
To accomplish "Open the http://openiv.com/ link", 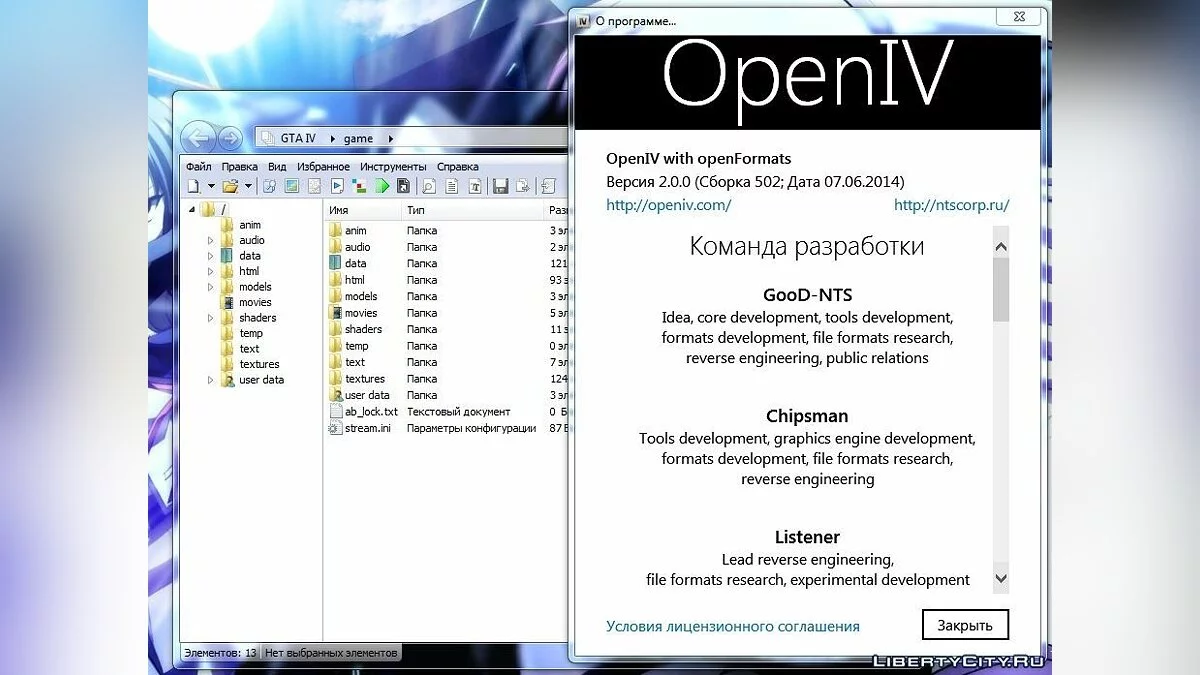I will coord(668,205).
